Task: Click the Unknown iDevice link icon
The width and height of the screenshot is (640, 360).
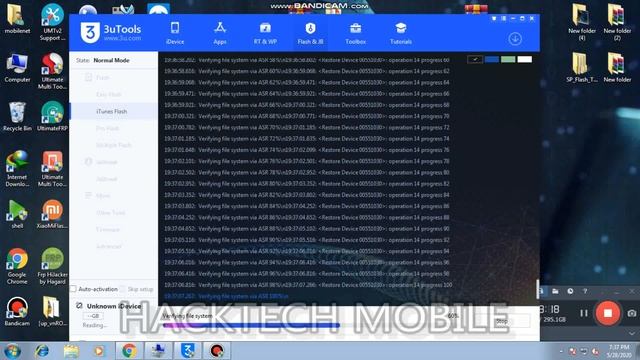Action: pos(79,306)
